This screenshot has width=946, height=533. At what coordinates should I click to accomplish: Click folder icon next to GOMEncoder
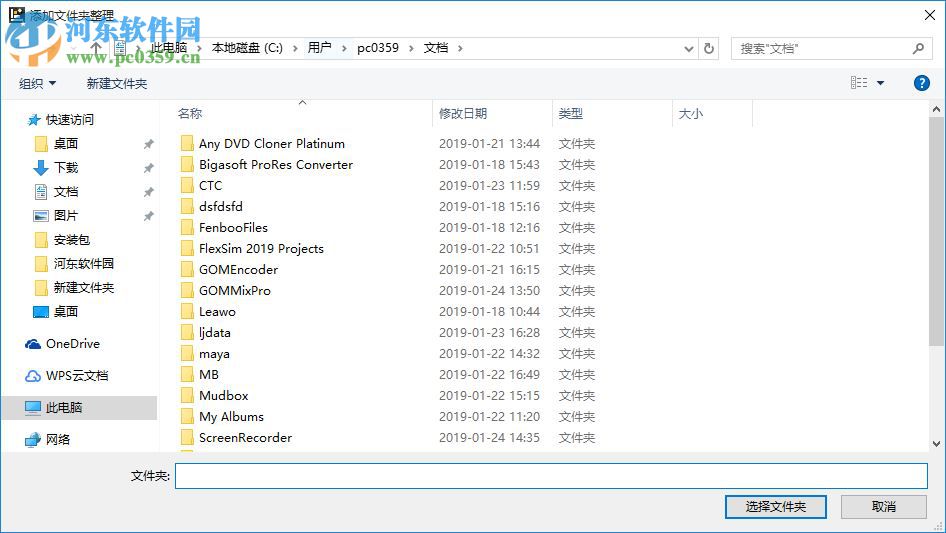187,270
